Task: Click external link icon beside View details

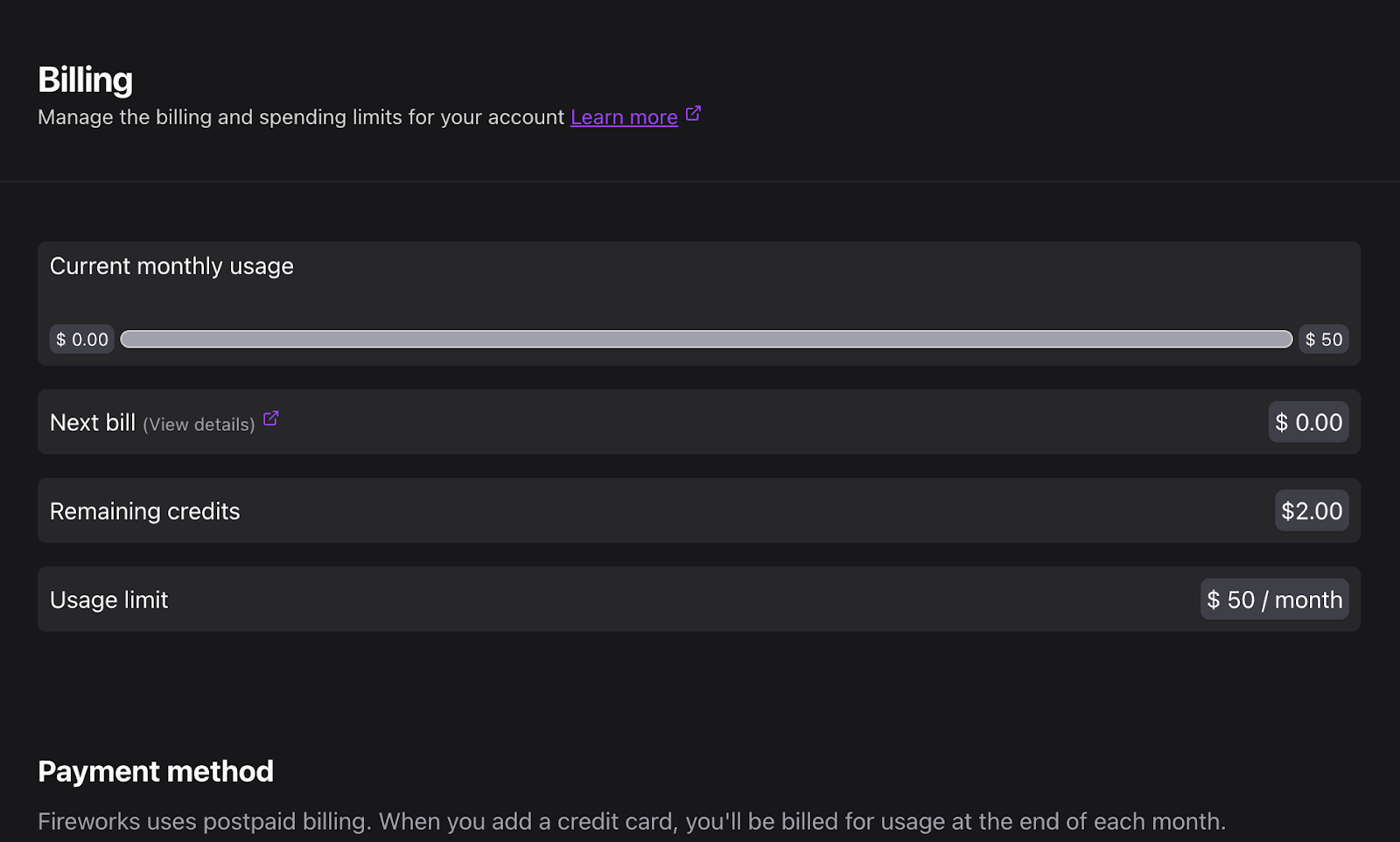Action: pyautogui.click(x=271, y=419)
